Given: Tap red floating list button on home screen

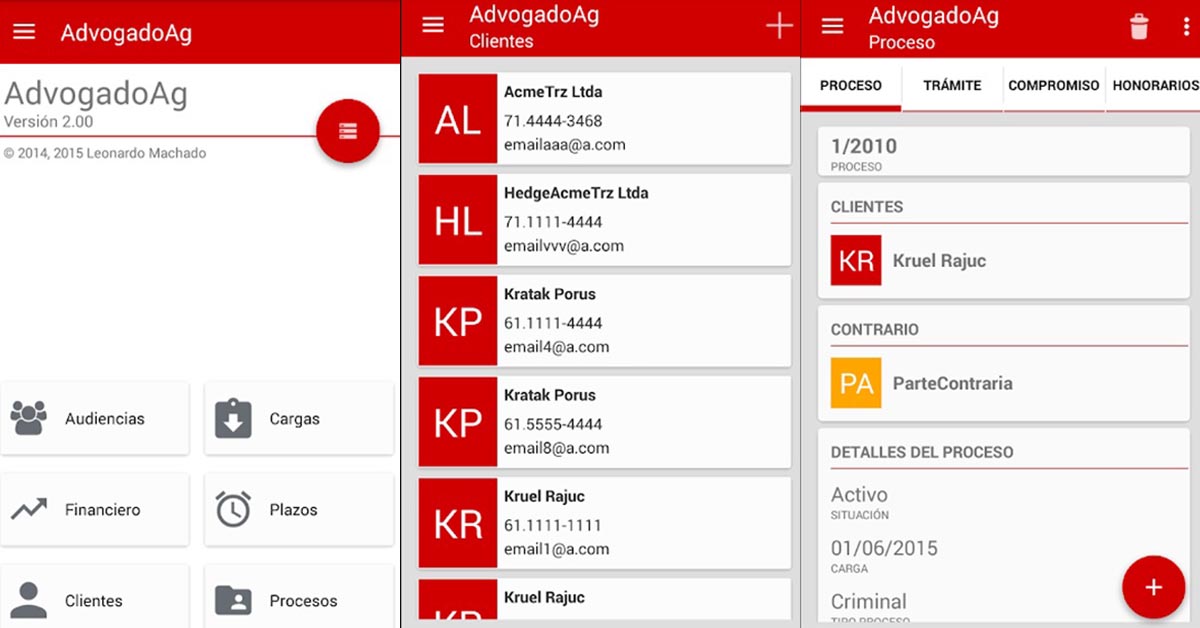Looking at the screenshot, I should click(x=348, y=130).
